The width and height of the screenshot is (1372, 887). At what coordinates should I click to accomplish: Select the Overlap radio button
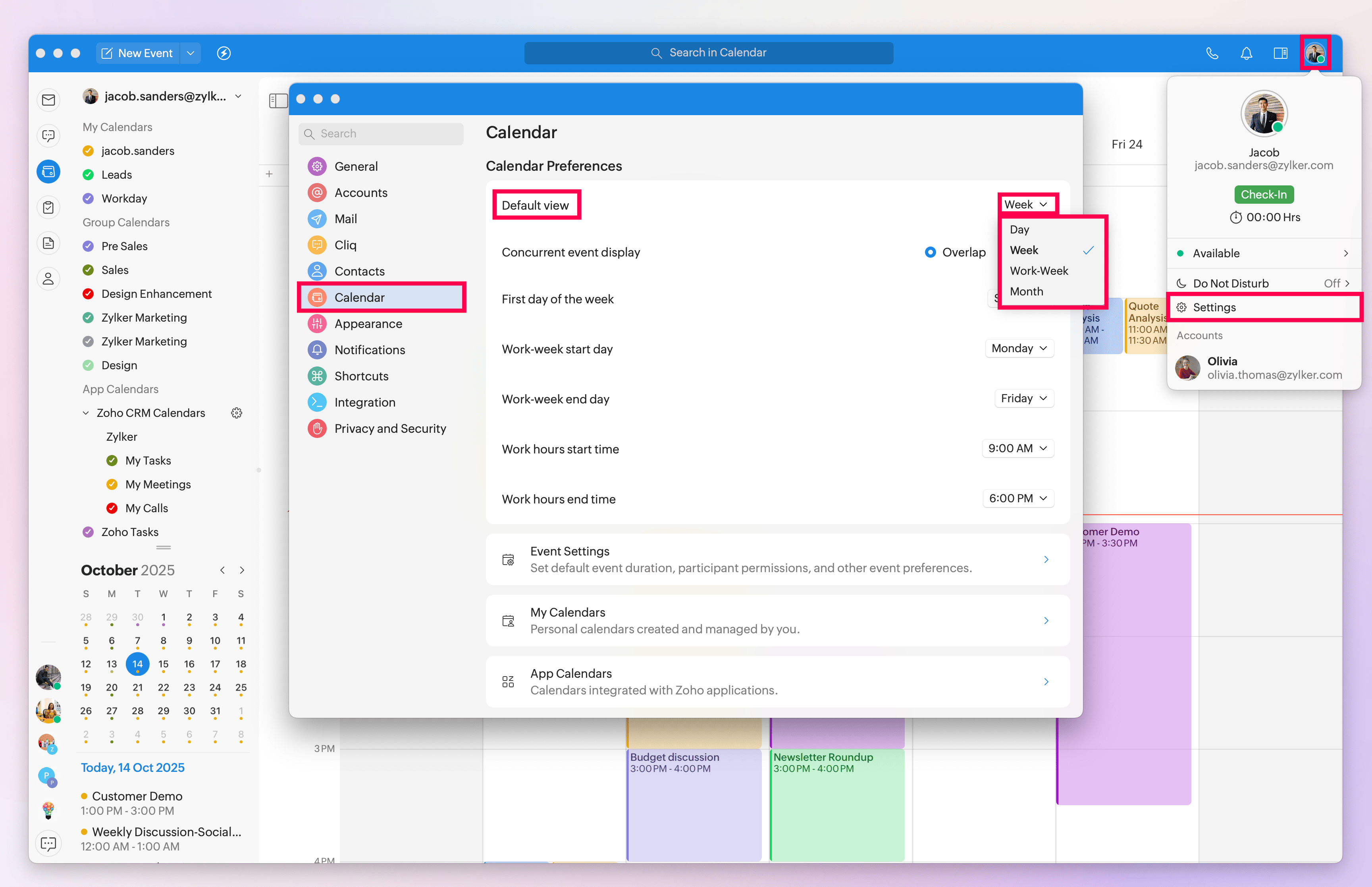click(x=930, y=252)
